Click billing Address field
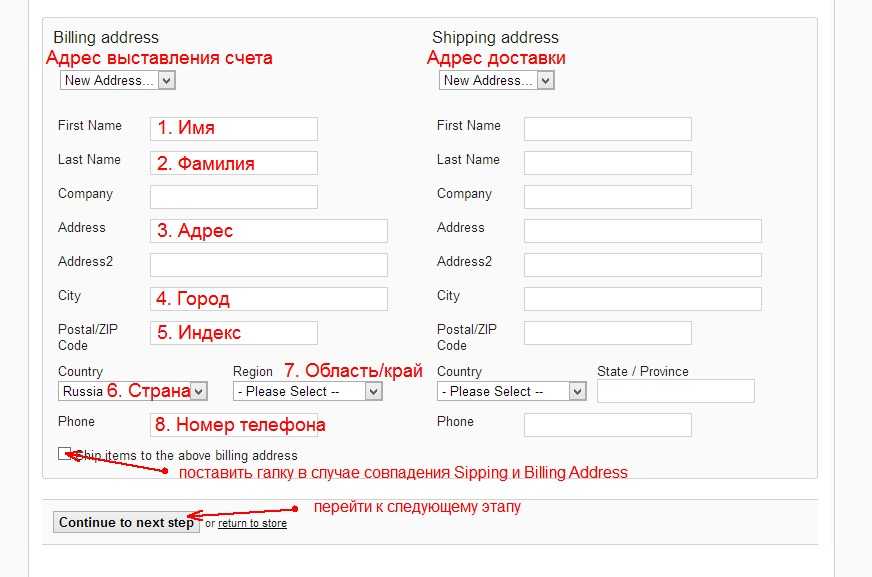The height and width of the screenshot is (577, 872). [268, 231]
